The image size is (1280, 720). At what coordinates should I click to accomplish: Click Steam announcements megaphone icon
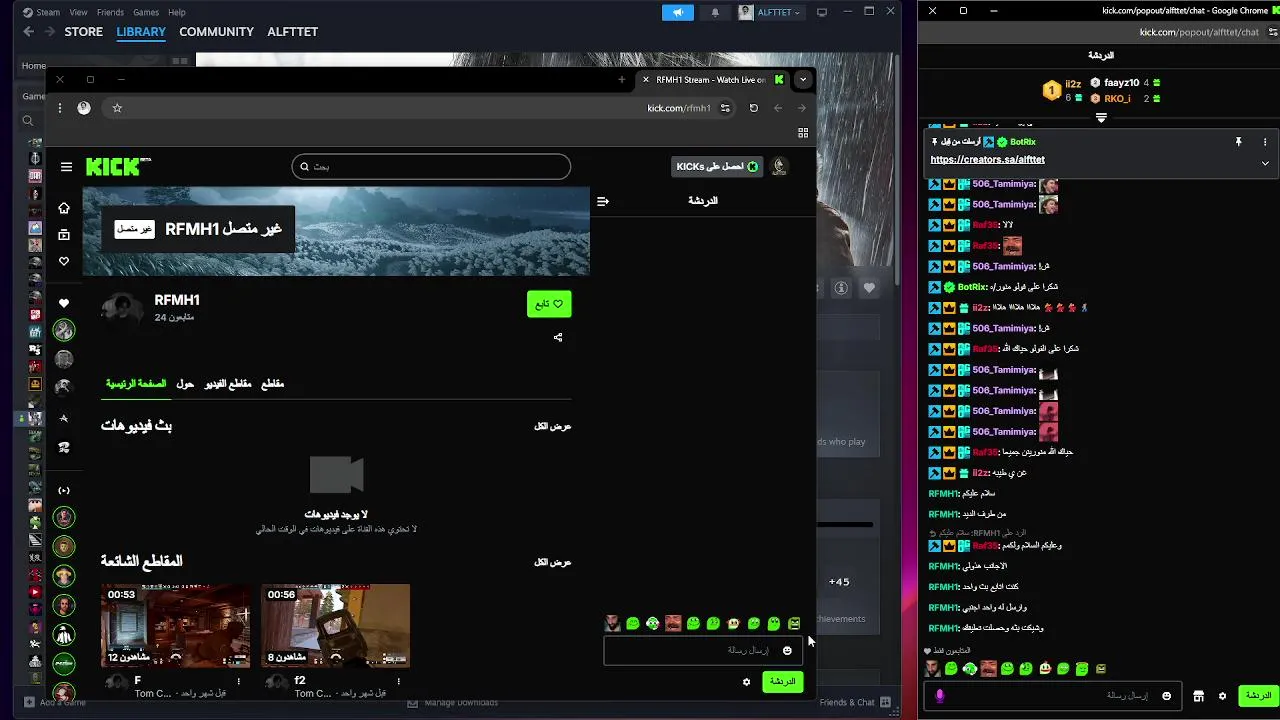678,12
